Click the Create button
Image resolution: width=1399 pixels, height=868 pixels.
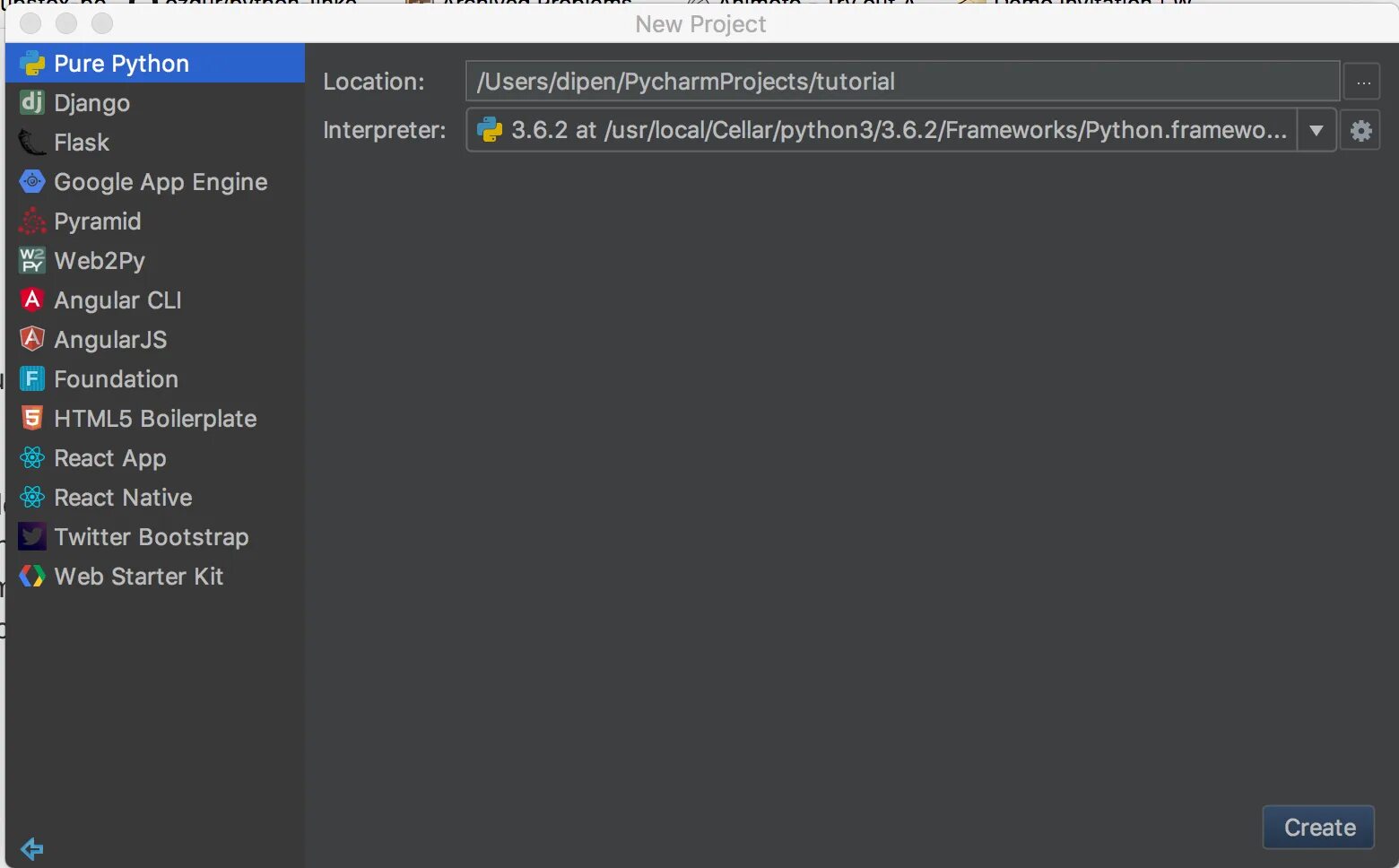pyautogui.click(x=1318, y=827)
